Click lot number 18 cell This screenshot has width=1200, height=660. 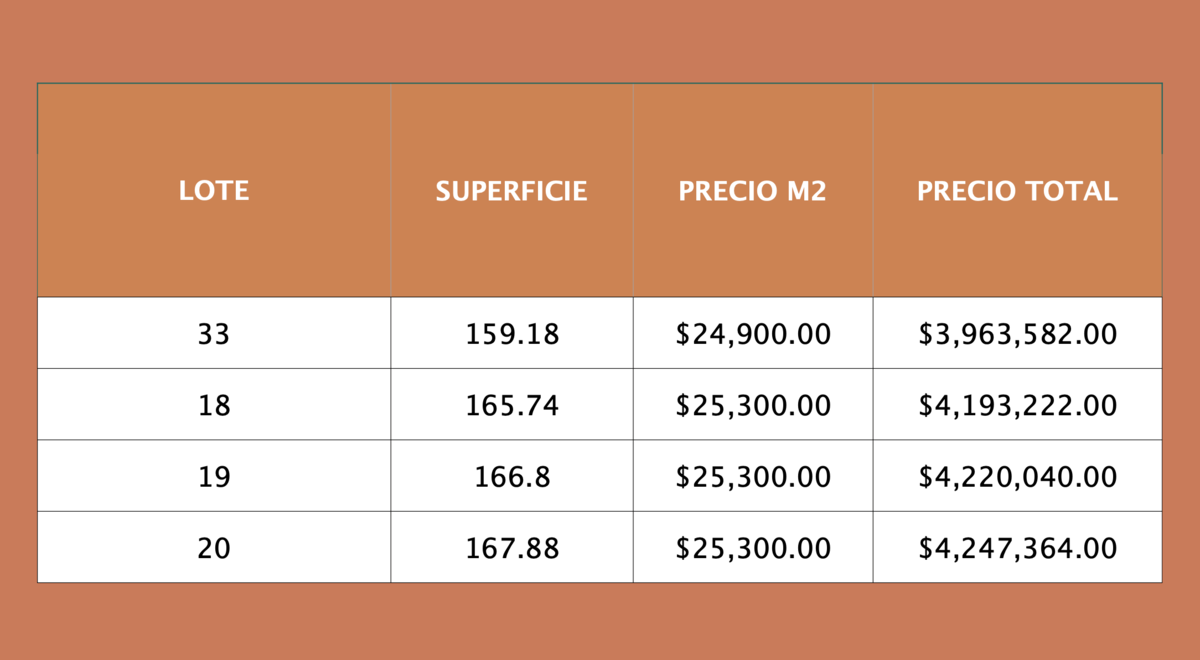(214, 406)
